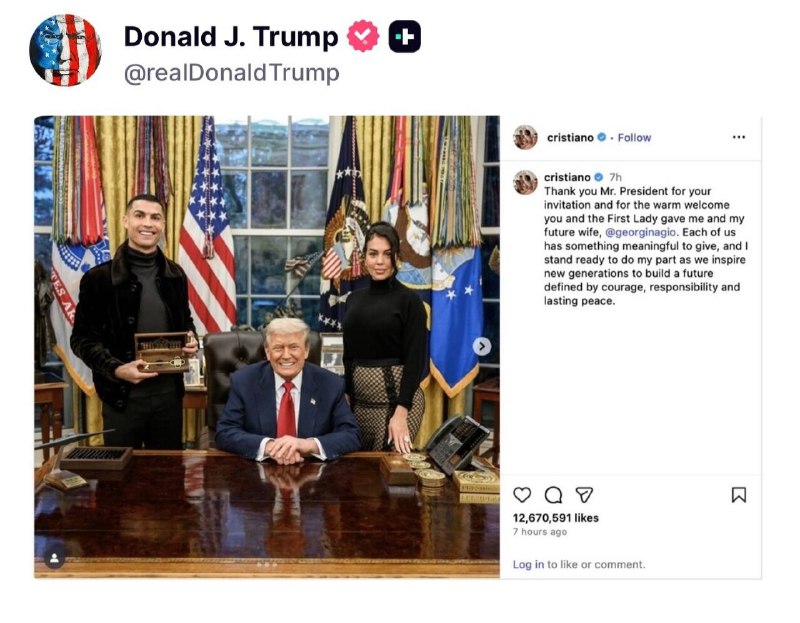This screenshot has height=623, width=800.
Task: Open cristiano avatar in post header
Action: point(525,137)
